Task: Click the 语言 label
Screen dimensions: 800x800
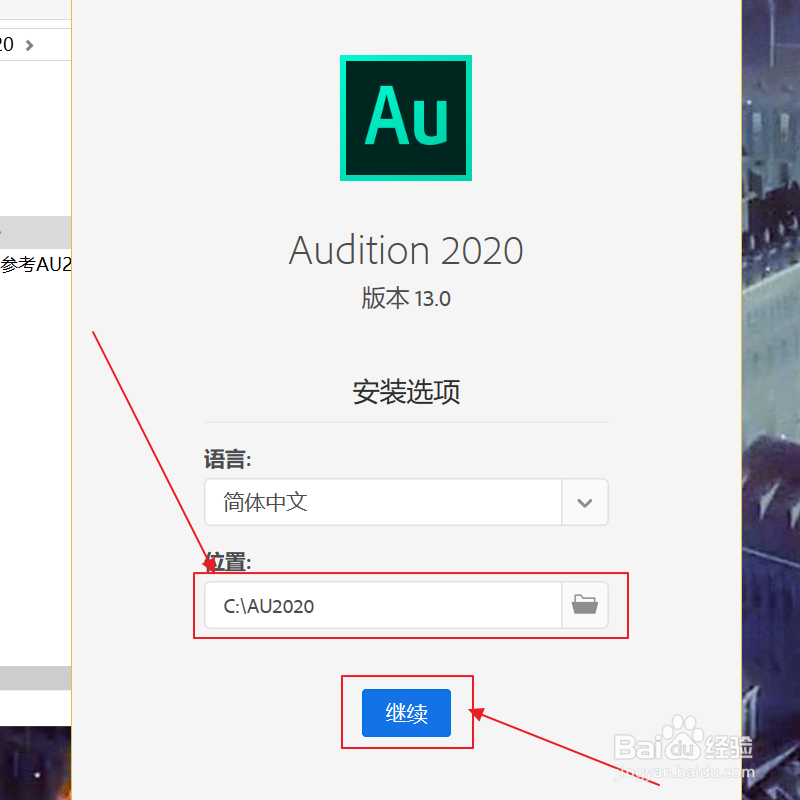Action: [228, 459]
